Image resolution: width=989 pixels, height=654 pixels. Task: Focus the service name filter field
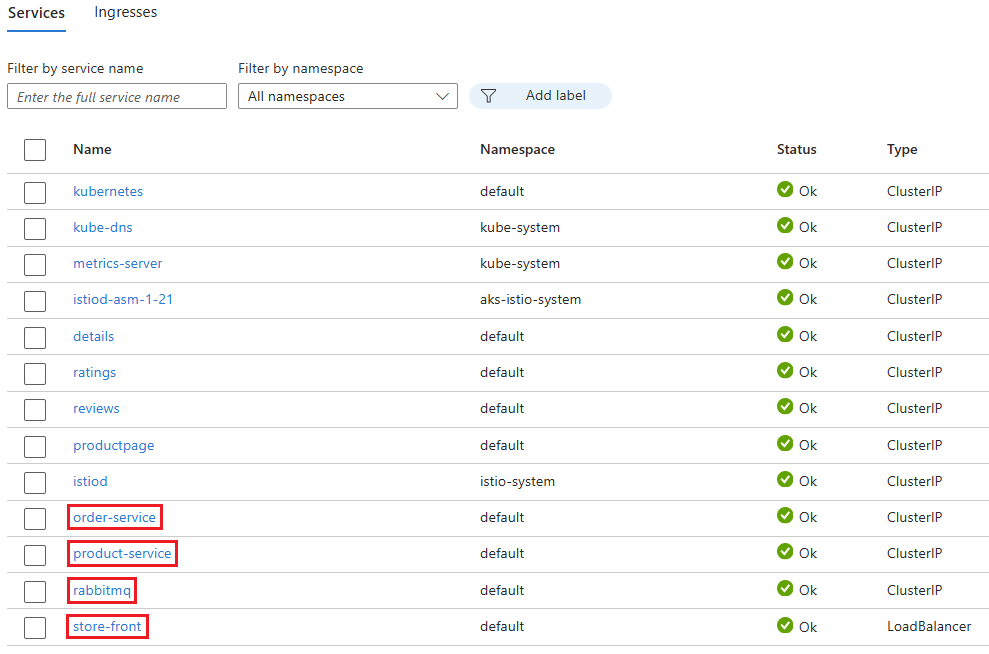(x=117, y=96)
